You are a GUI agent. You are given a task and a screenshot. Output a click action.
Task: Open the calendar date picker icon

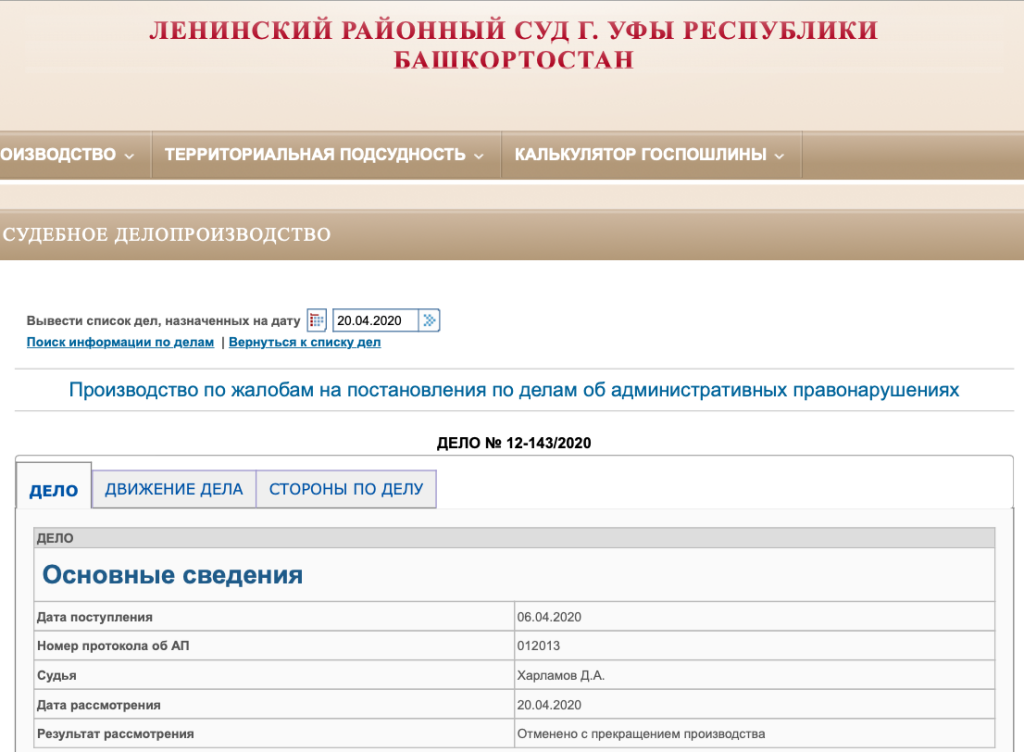[317, 321]
